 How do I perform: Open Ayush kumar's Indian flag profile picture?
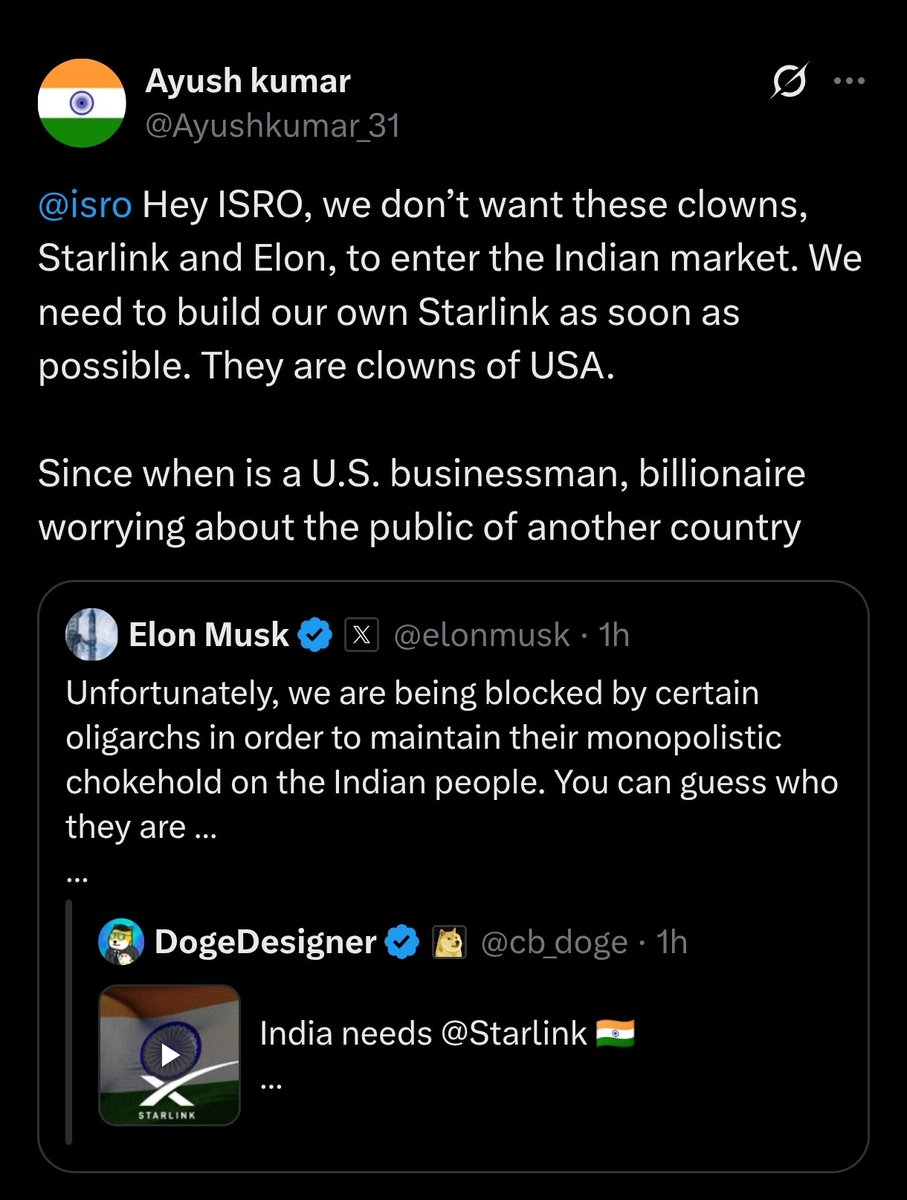pos(81,104)
